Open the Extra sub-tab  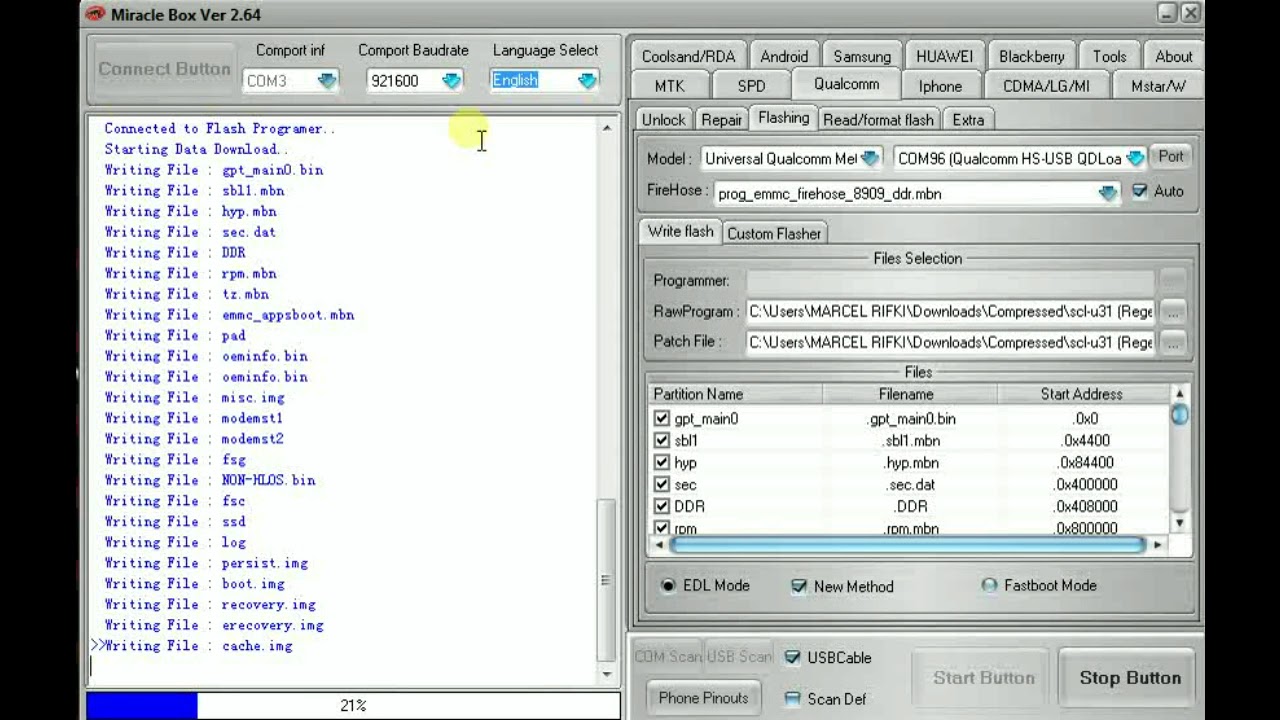pyautogui.click(x=968, y=120)
